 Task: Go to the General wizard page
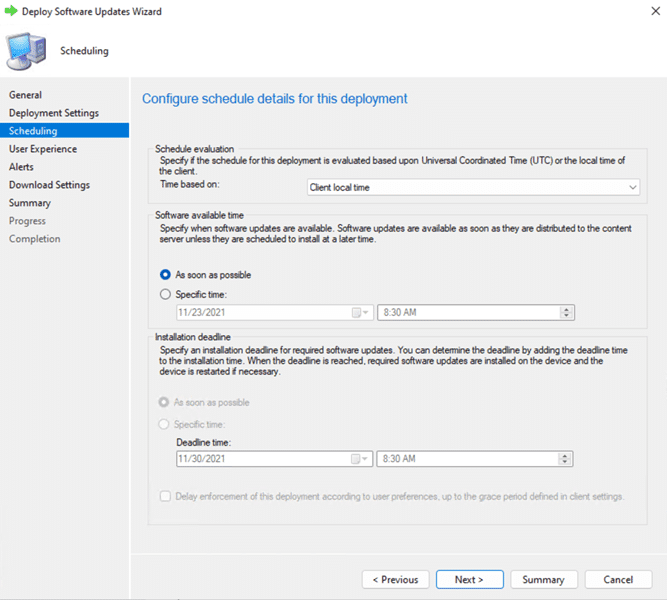pos(26,95)
